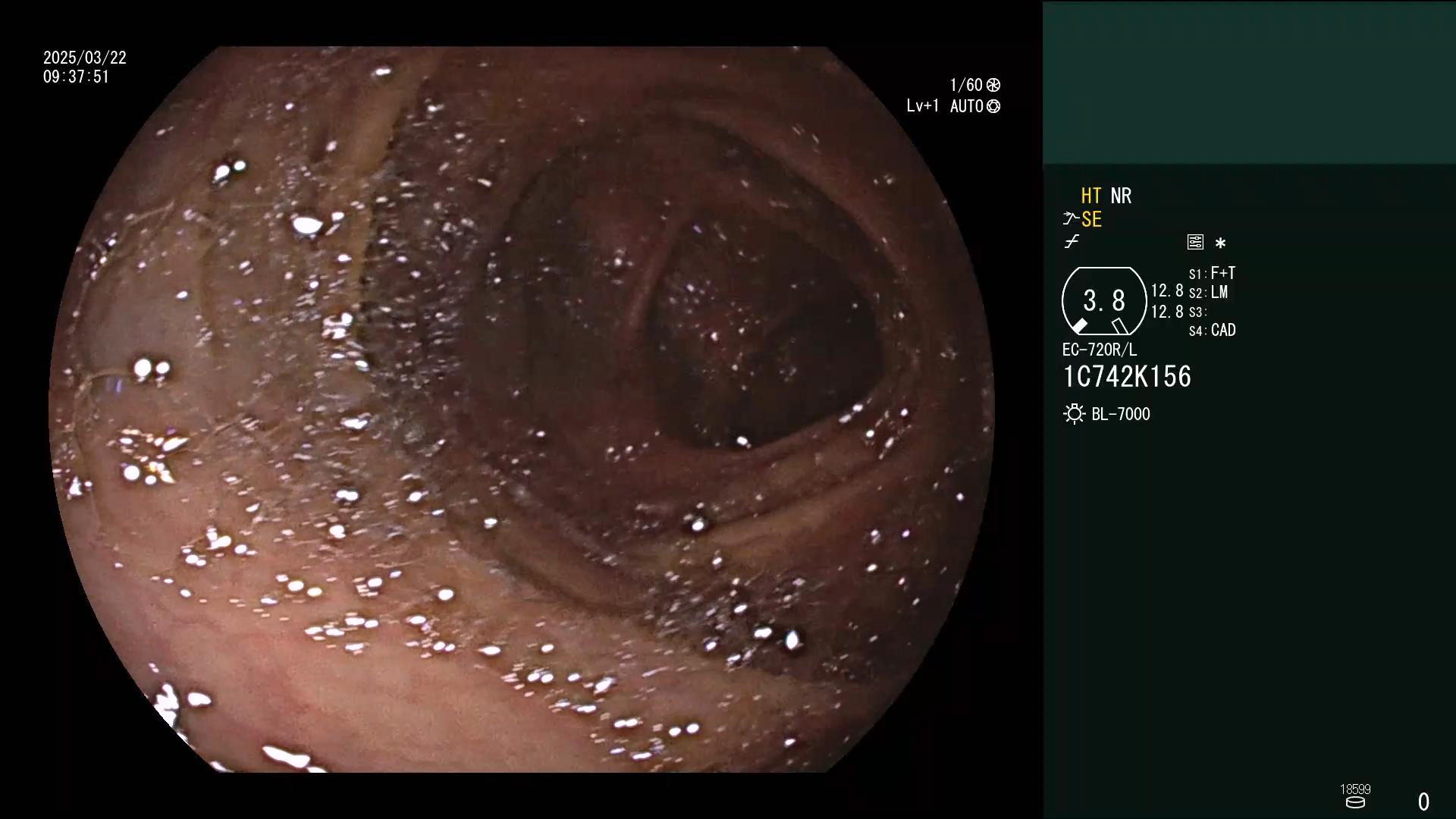Screen dimensions: 1456x819
Task: Click the blank teal panel above HT NR
Action: point(1249,83)
